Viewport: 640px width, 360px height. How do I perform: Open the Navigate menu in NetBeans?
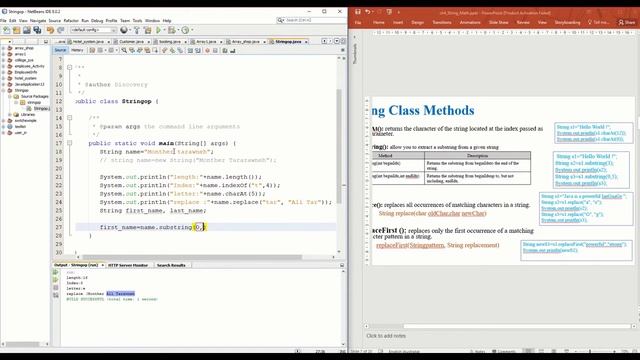click(x=38, y=20)
